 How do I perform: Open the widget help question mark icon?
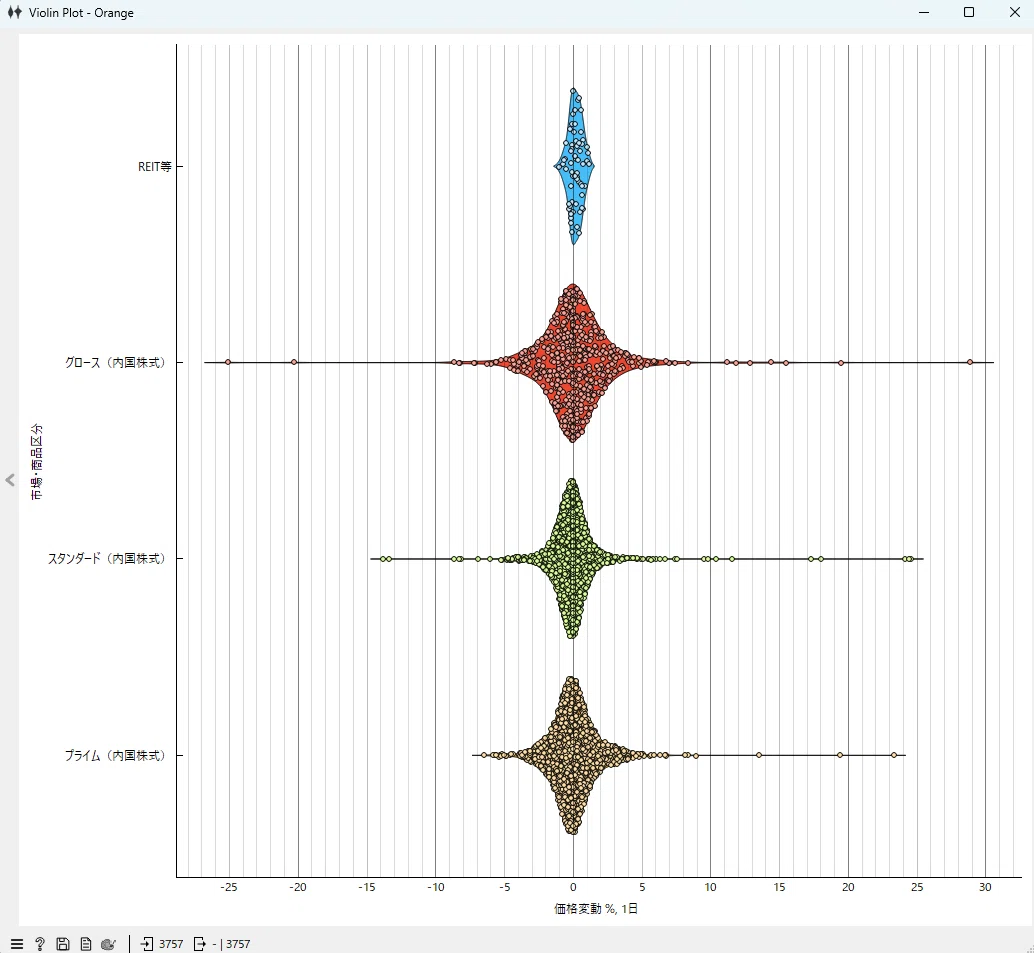click(40, 944)
